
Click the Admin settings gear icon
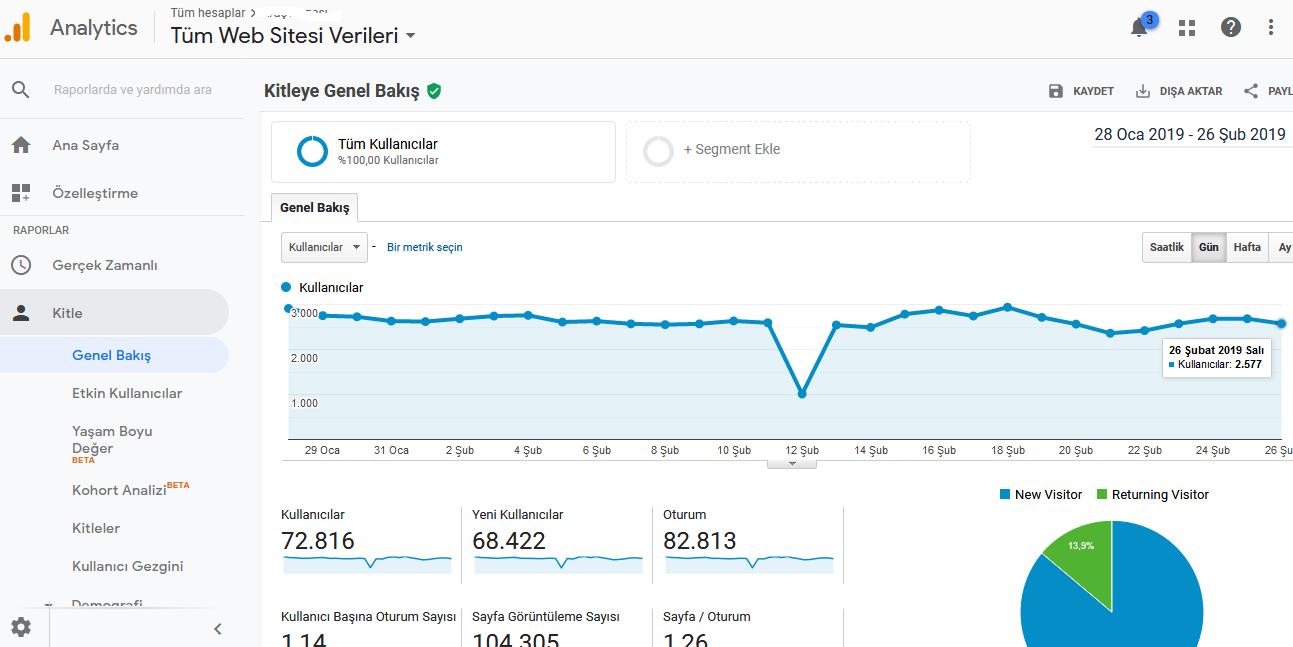click(x=21, y=628)
